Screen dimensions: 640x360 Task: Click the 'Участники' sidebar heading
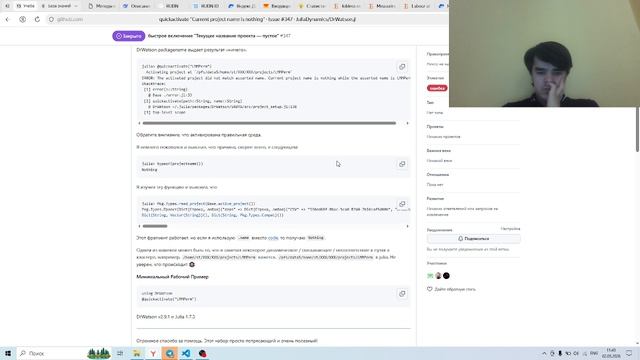pyautogui.click(x=437, y=263)
